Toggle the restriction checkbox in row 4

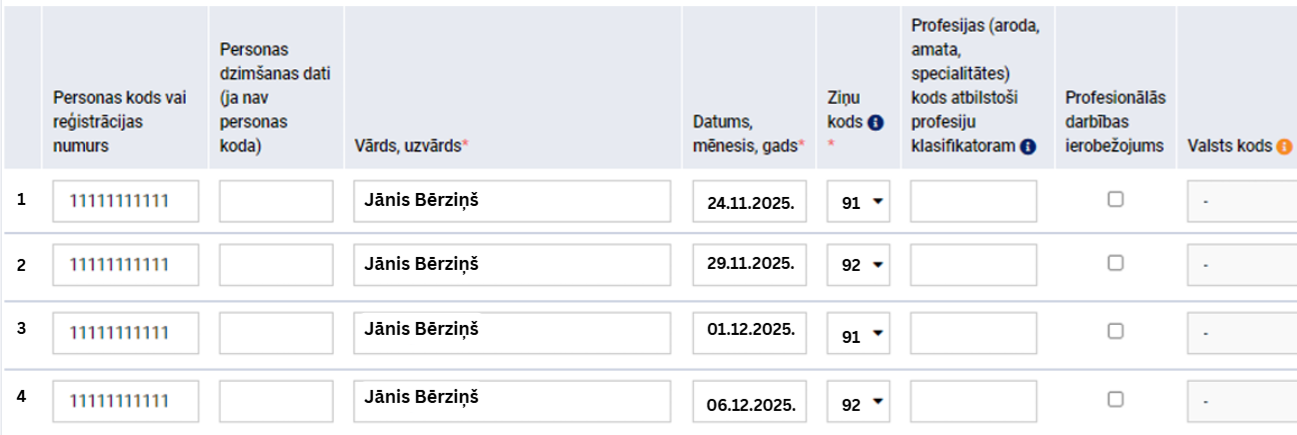[1115, 399]
